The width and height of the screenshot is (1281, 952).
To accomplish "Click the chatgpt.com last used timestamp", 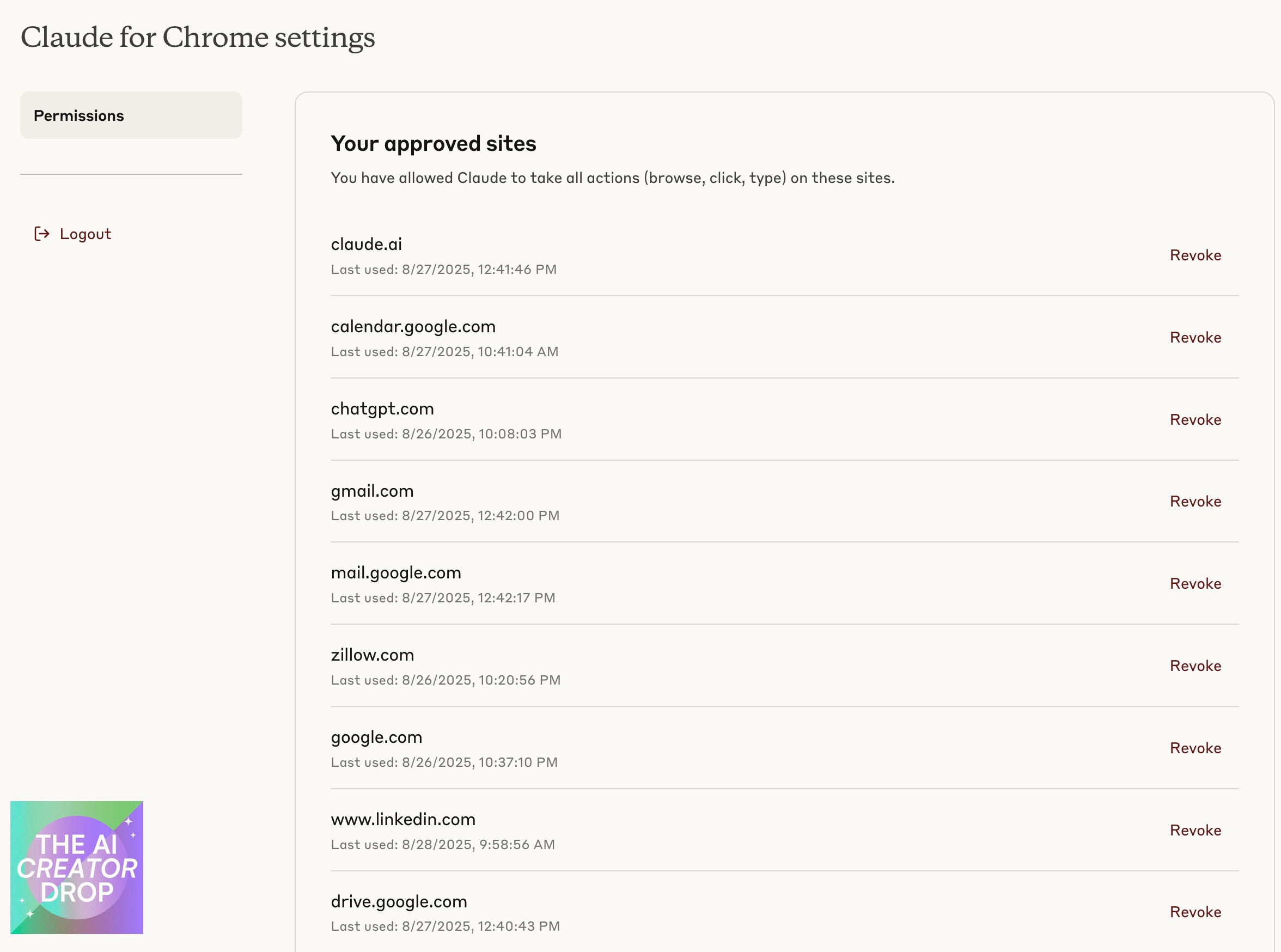I will [446, 434].
